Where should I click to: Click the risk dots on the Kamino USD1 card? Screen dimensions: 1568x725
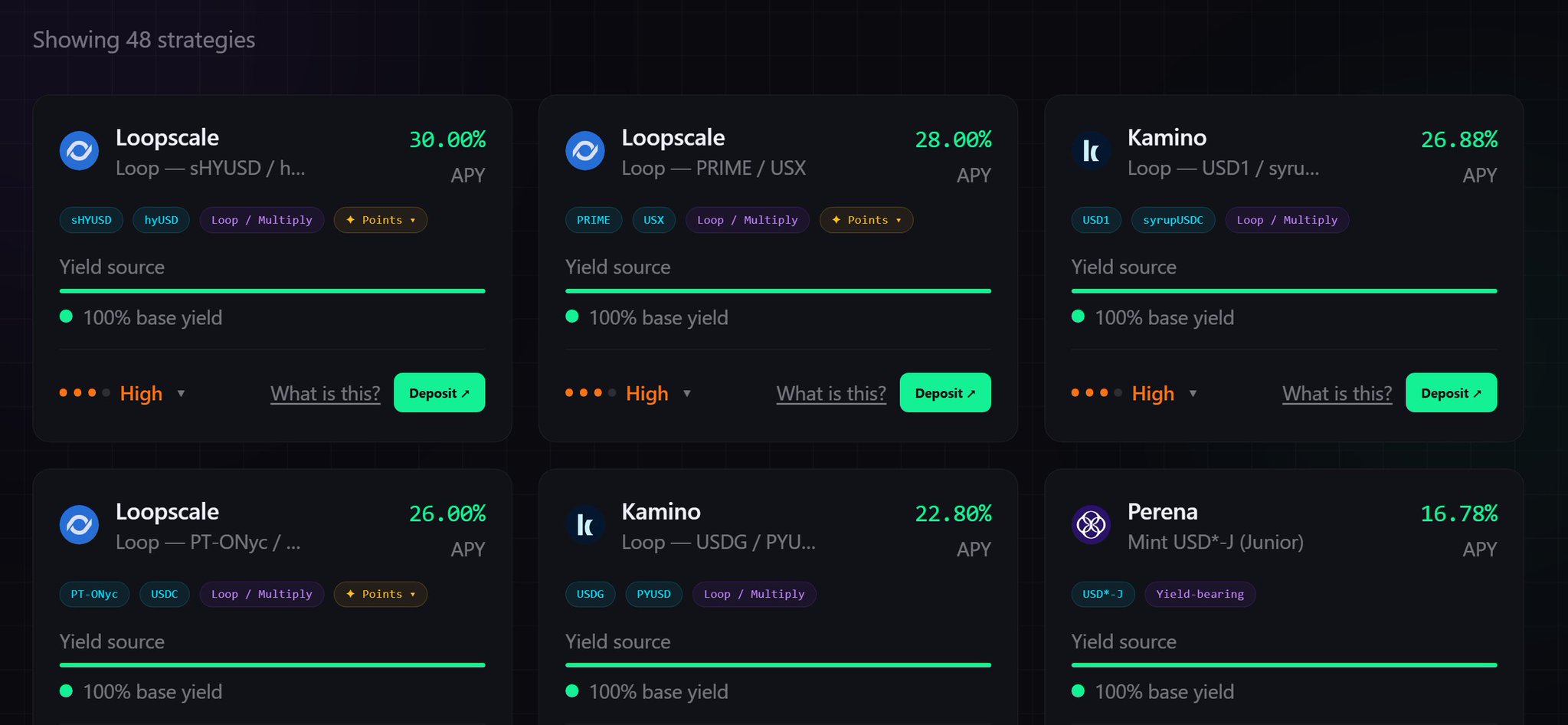[x=1096, y=393]
